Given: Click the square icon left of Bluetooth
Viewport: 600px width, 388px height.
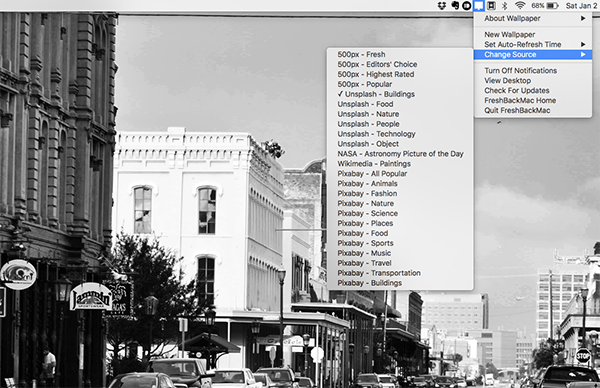Looking at the screenshot, I should [x=492, y=6].
